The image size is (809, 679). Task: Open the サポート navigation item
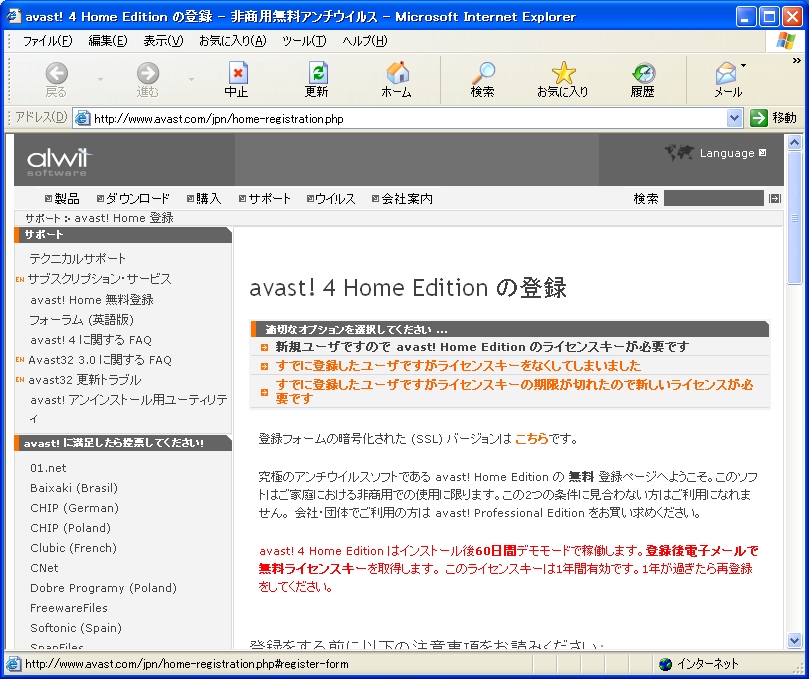(265, 199)
